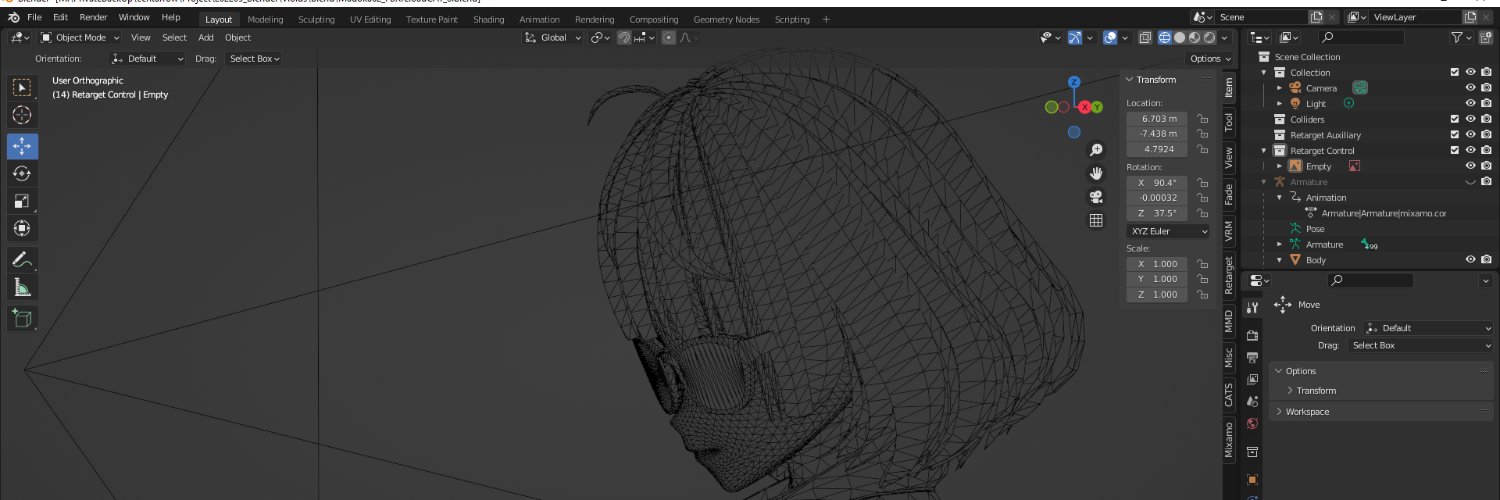Choose the Annotate pencil tool

tap(22, 259)
